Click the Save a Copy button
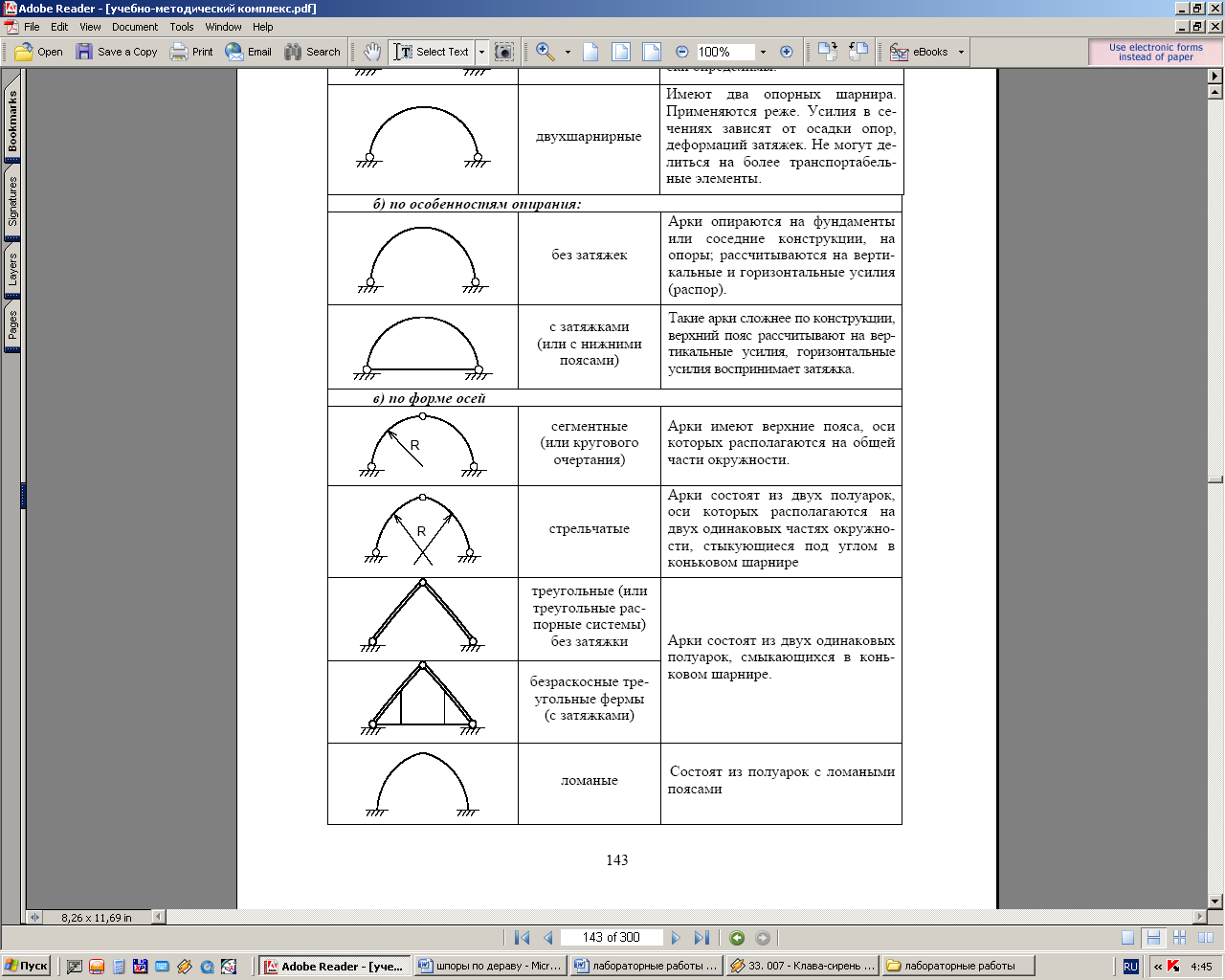Screen dimensions: 1225x980 tap(117, 52)
